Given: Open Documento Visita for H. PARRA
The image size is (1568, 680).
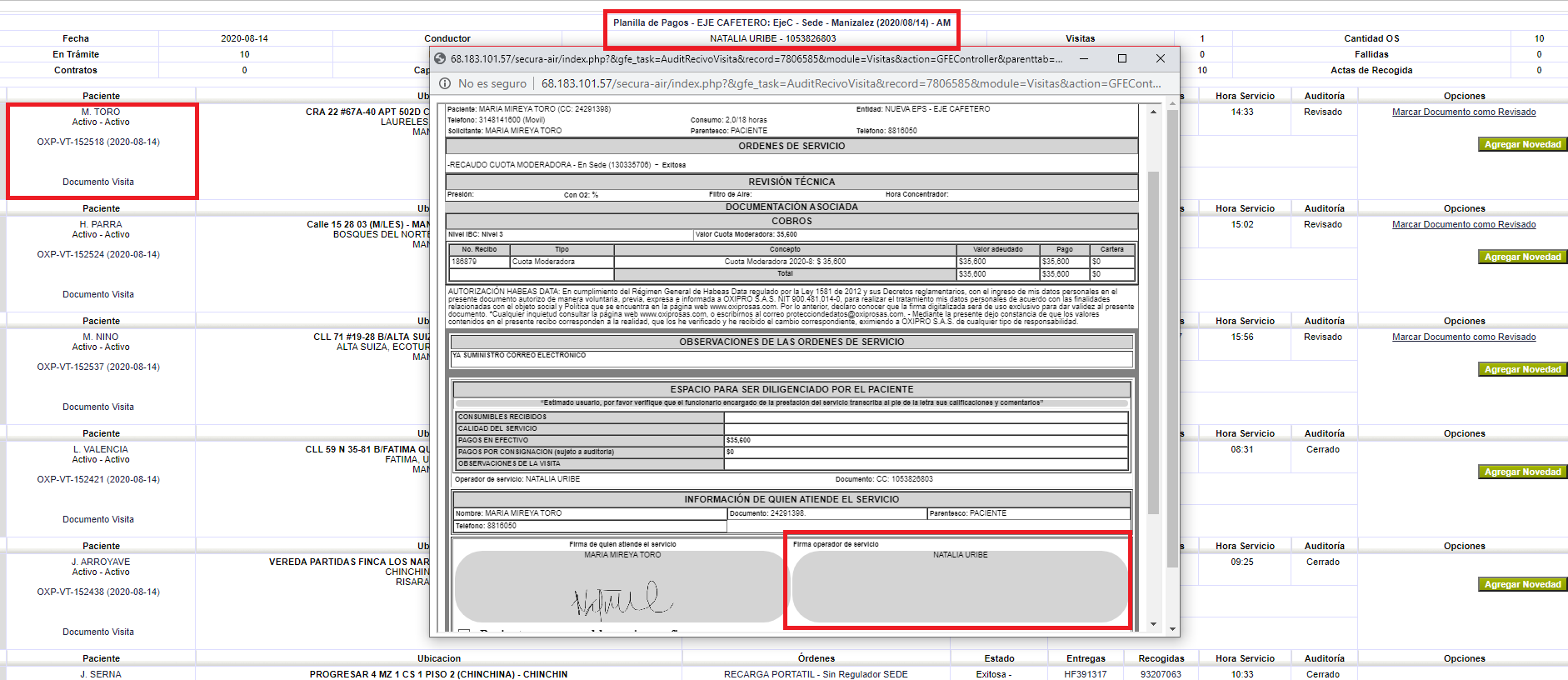Looking at the screenshot, I should (x=98, y=294).
